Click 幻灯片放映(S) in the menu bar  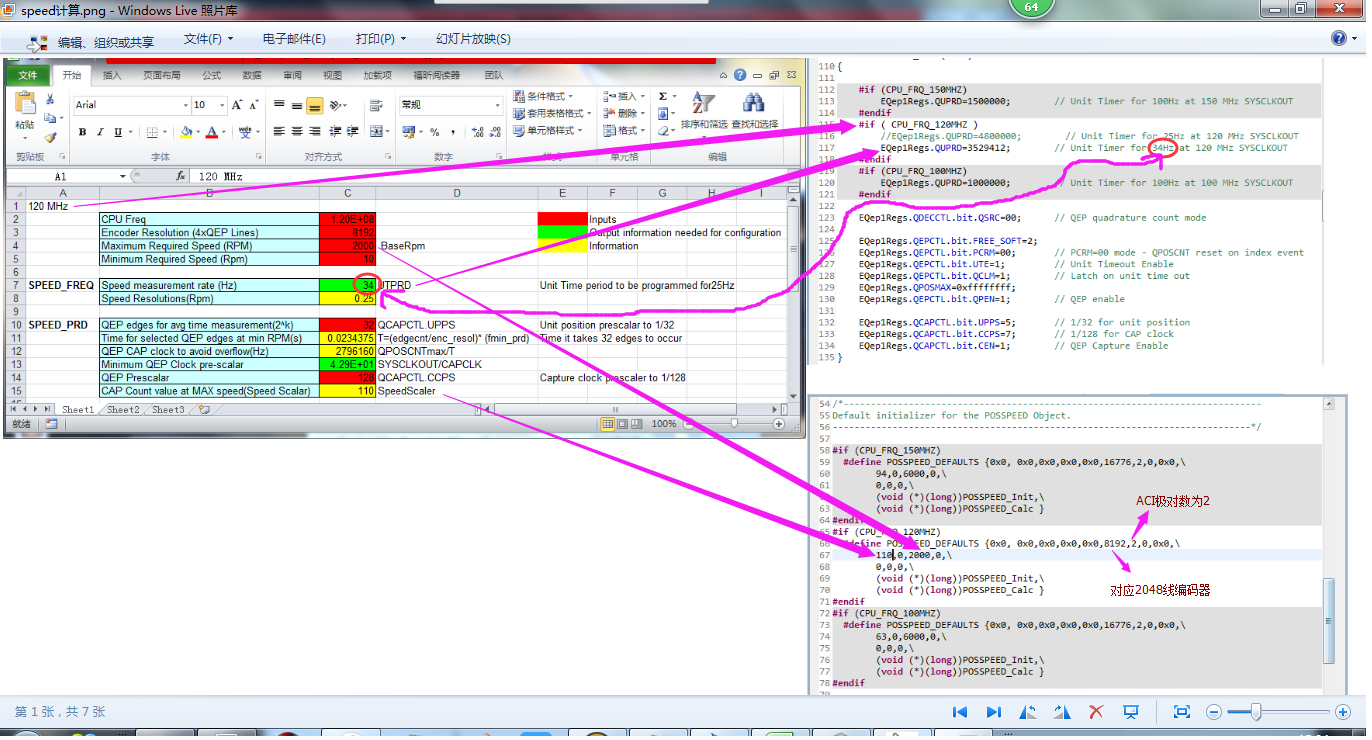(x=473, y=39)
